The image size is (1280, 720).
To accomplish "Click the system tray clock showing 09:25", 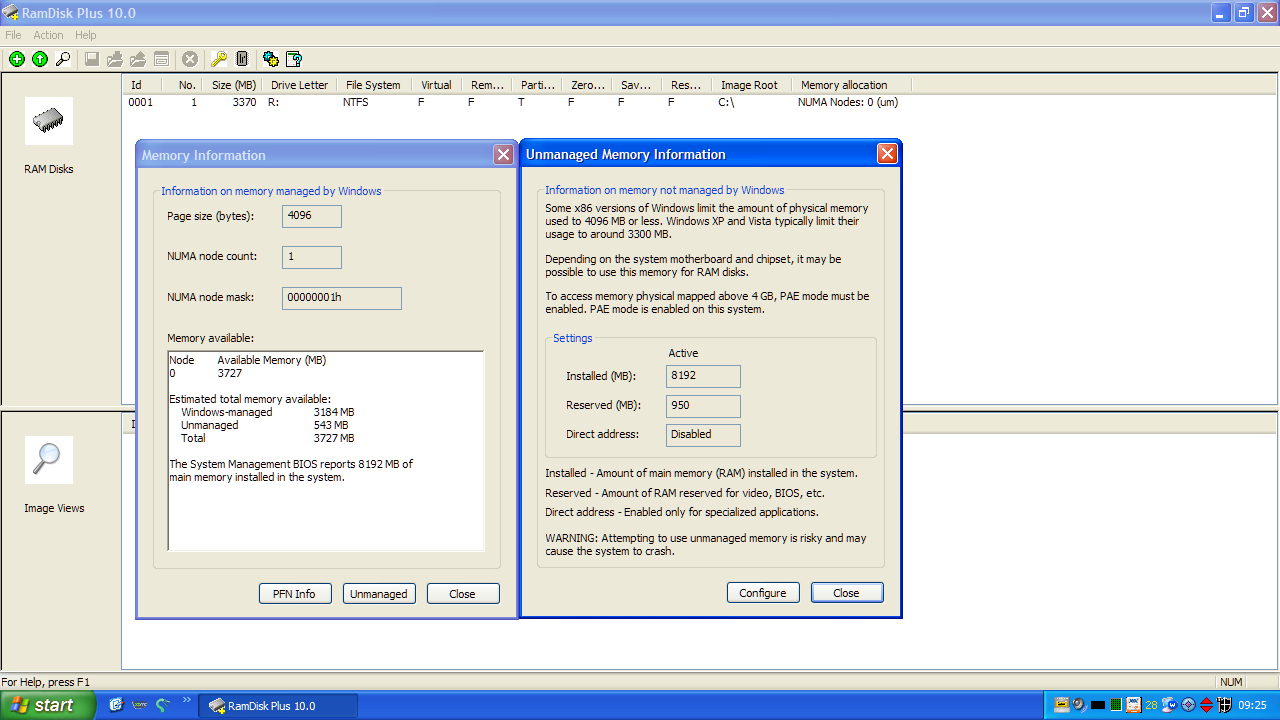I will tap(1253, 706).
